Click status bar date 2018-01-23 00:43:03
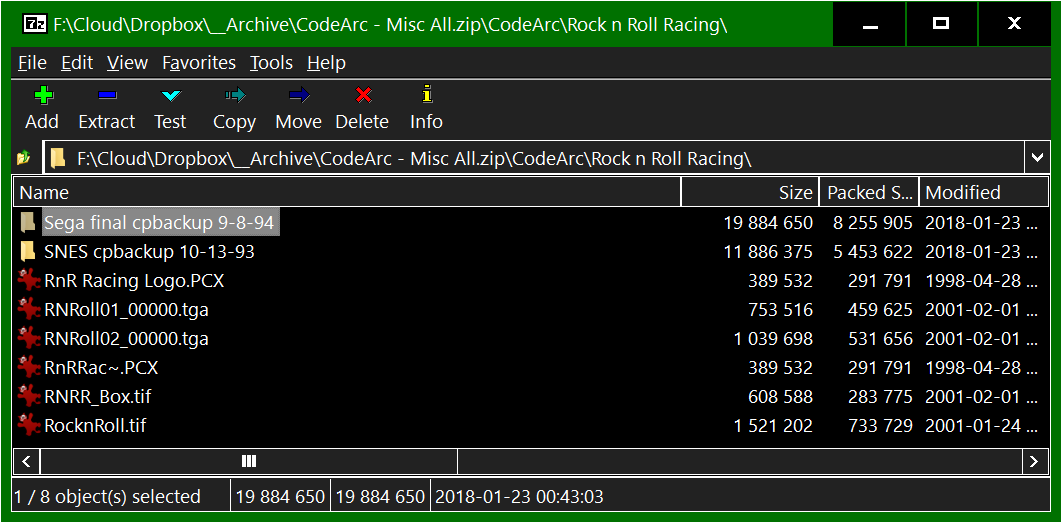This screenshot has height=523, width=1062. (x=519, y=497)
